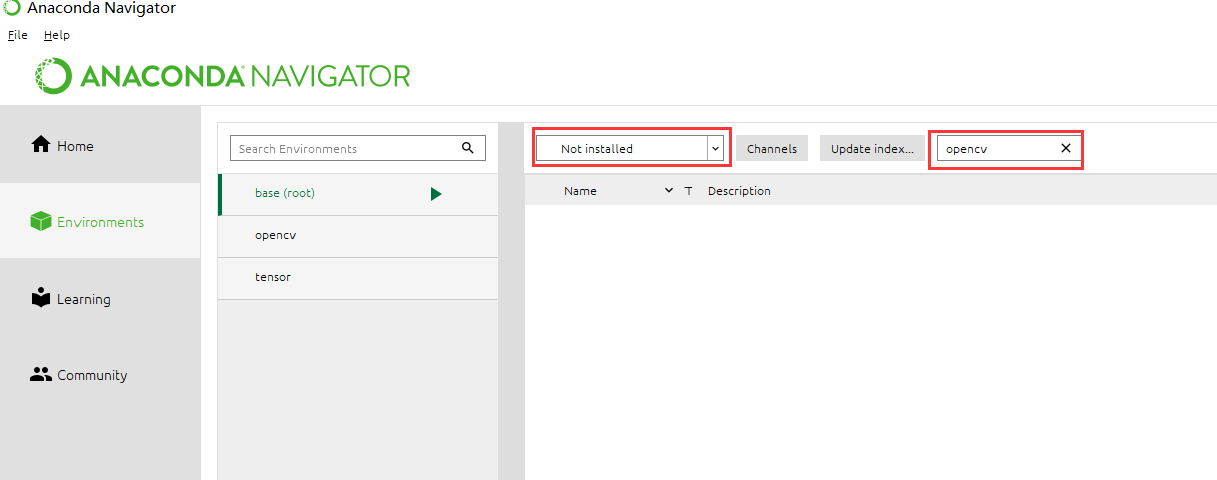Click the Anaconda Navigator logo in the header

pyautogui.click(x=223, y=76)
